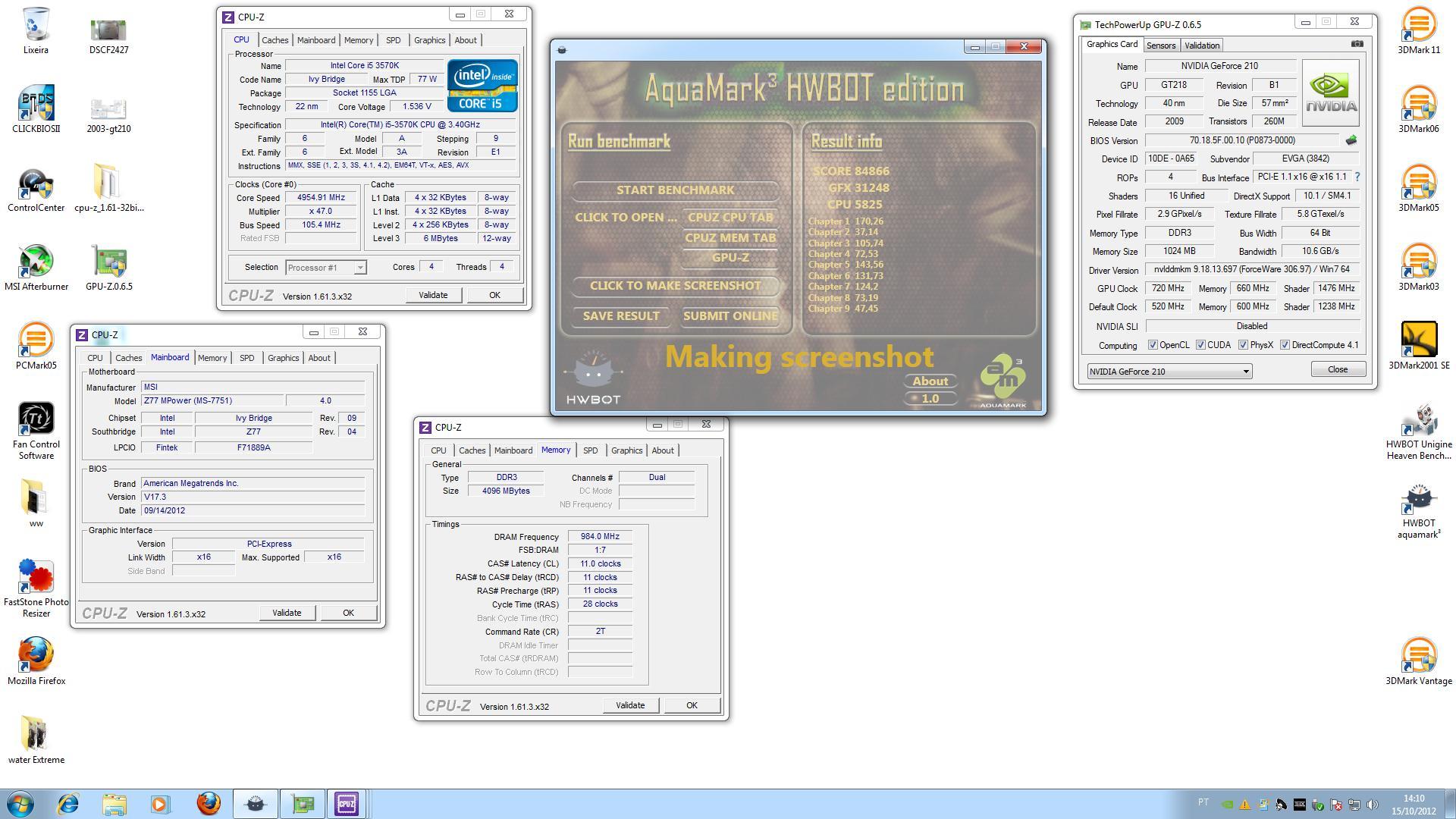This screenshot has width=1456, height=819.
Task: Launch CLICKBIOSII desktop shortcut
Action: pyautogui.click(x=36, y=109)
